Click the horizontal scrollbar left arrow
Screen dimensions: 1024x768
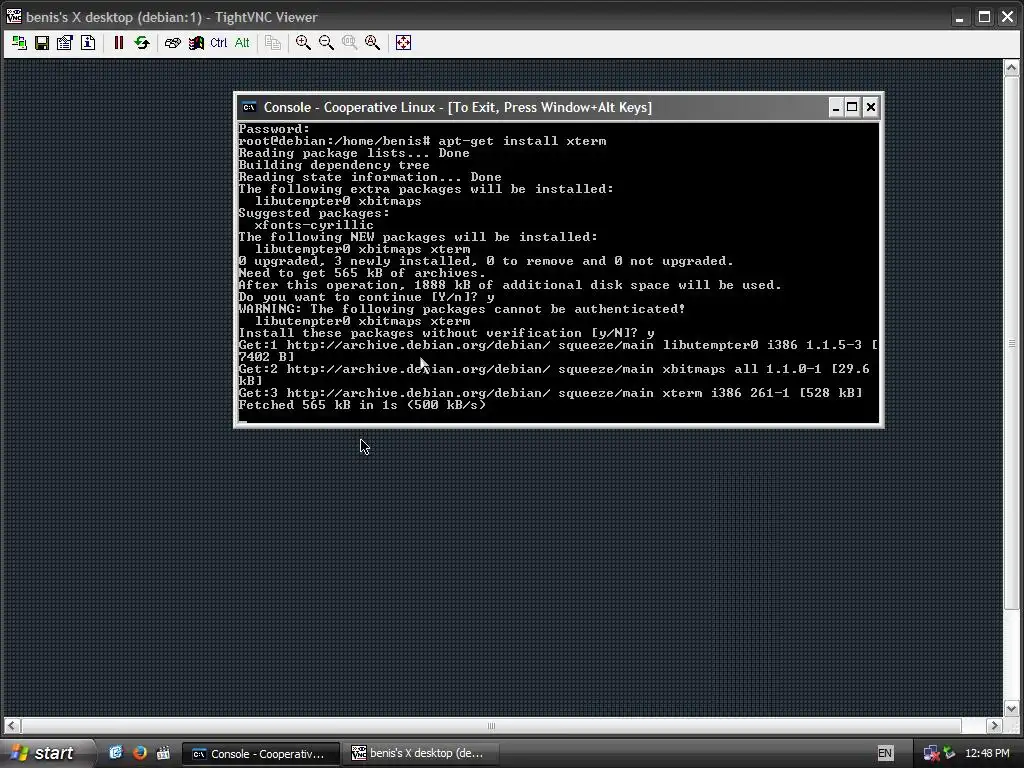[x=12, y=726]
